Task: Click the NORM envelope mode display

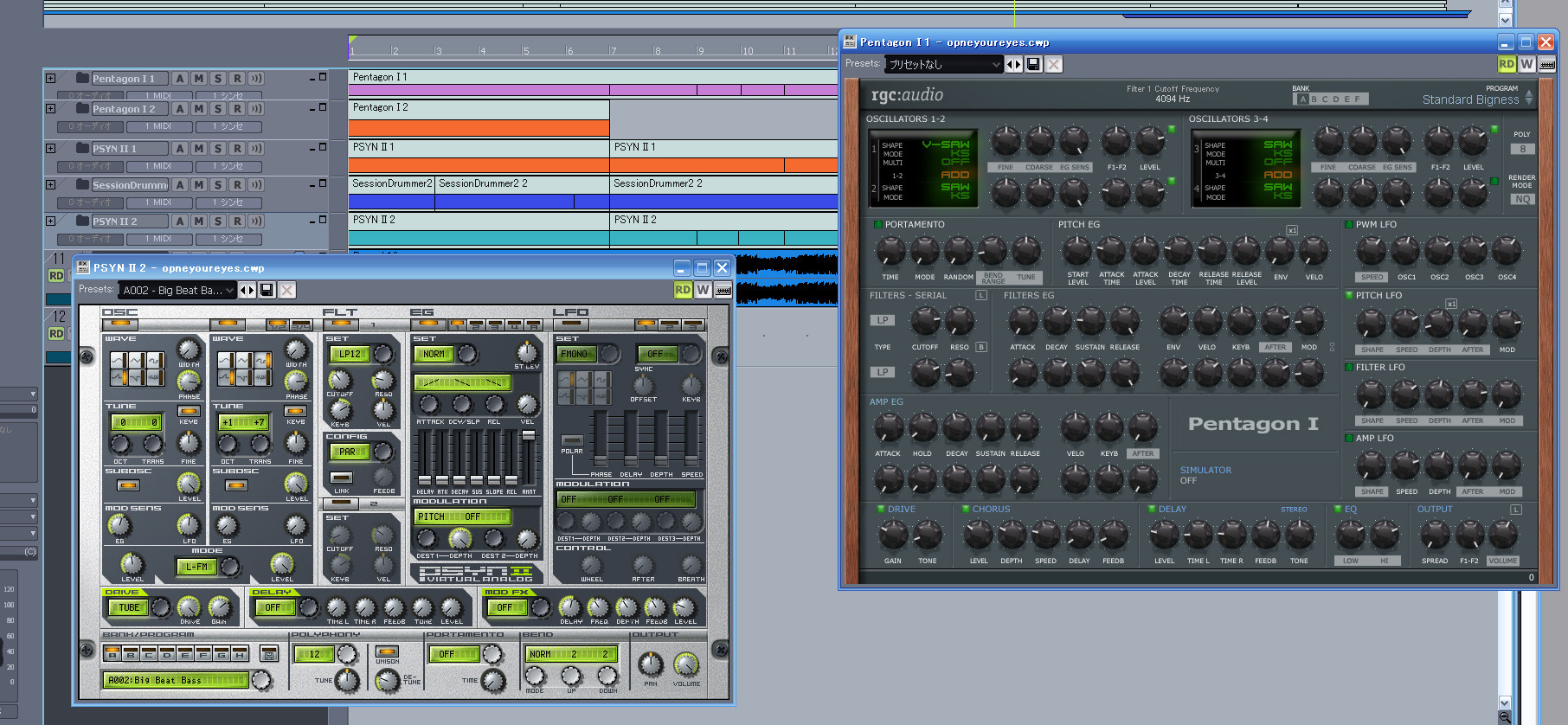Action: 434,354
